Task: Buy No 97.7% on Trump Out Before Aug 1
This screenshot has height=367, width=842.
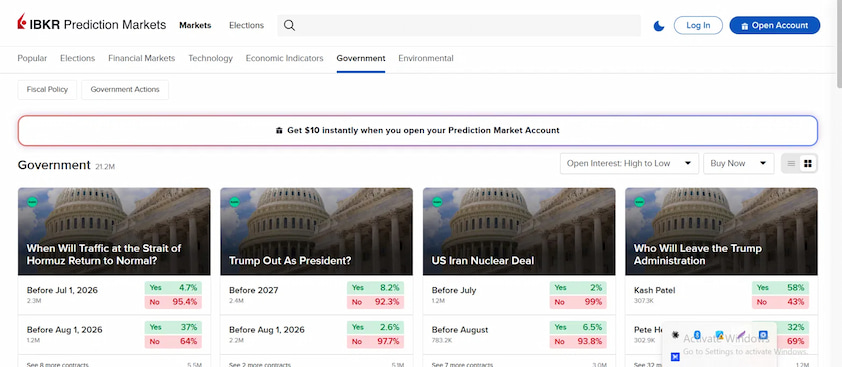Action: (x=375, y=342)
